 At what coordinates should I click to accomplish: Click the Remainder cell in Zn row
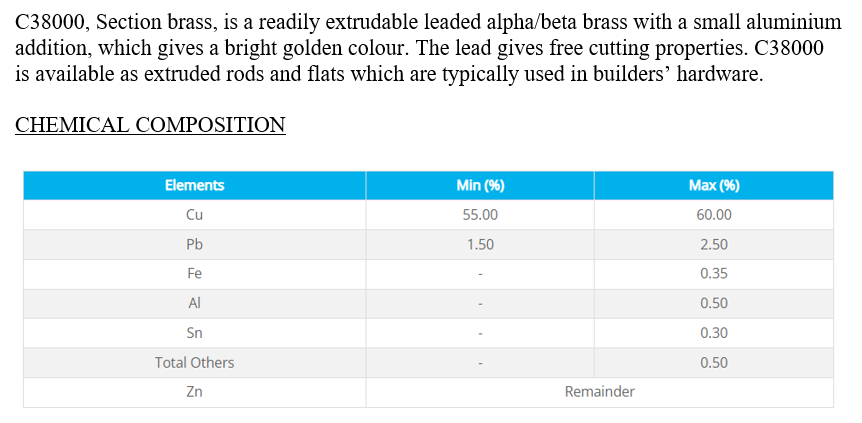(600, 392)
